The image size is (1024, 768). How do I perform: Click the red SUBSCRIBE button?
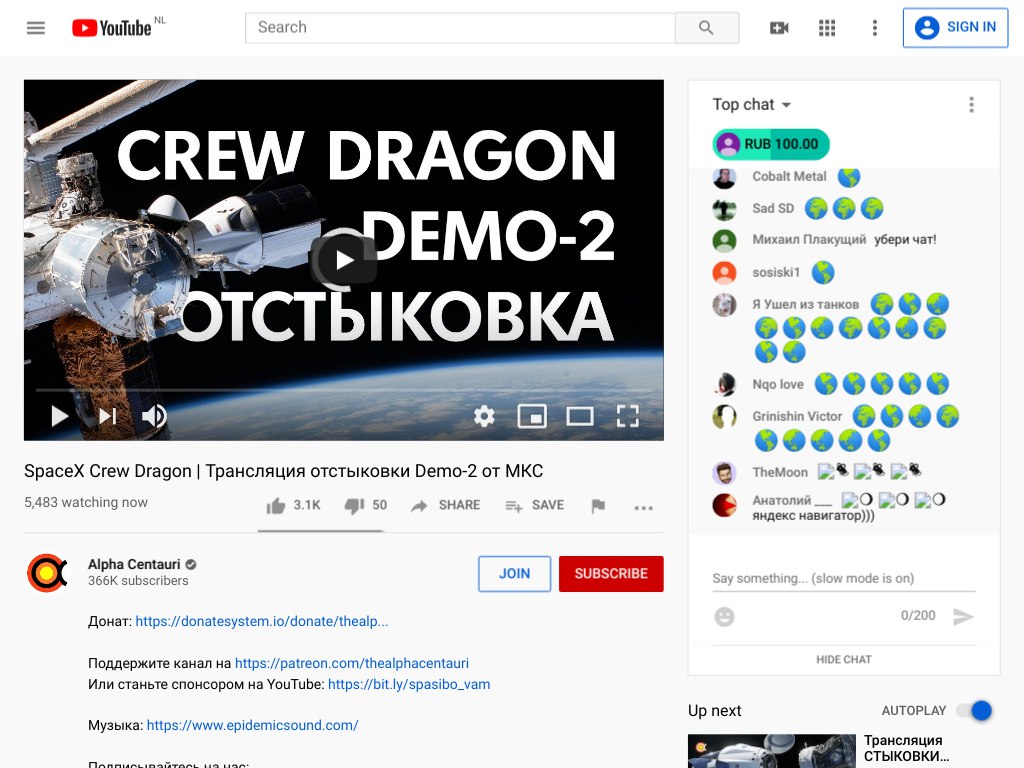pyautogui.click(x=611, y=573)
